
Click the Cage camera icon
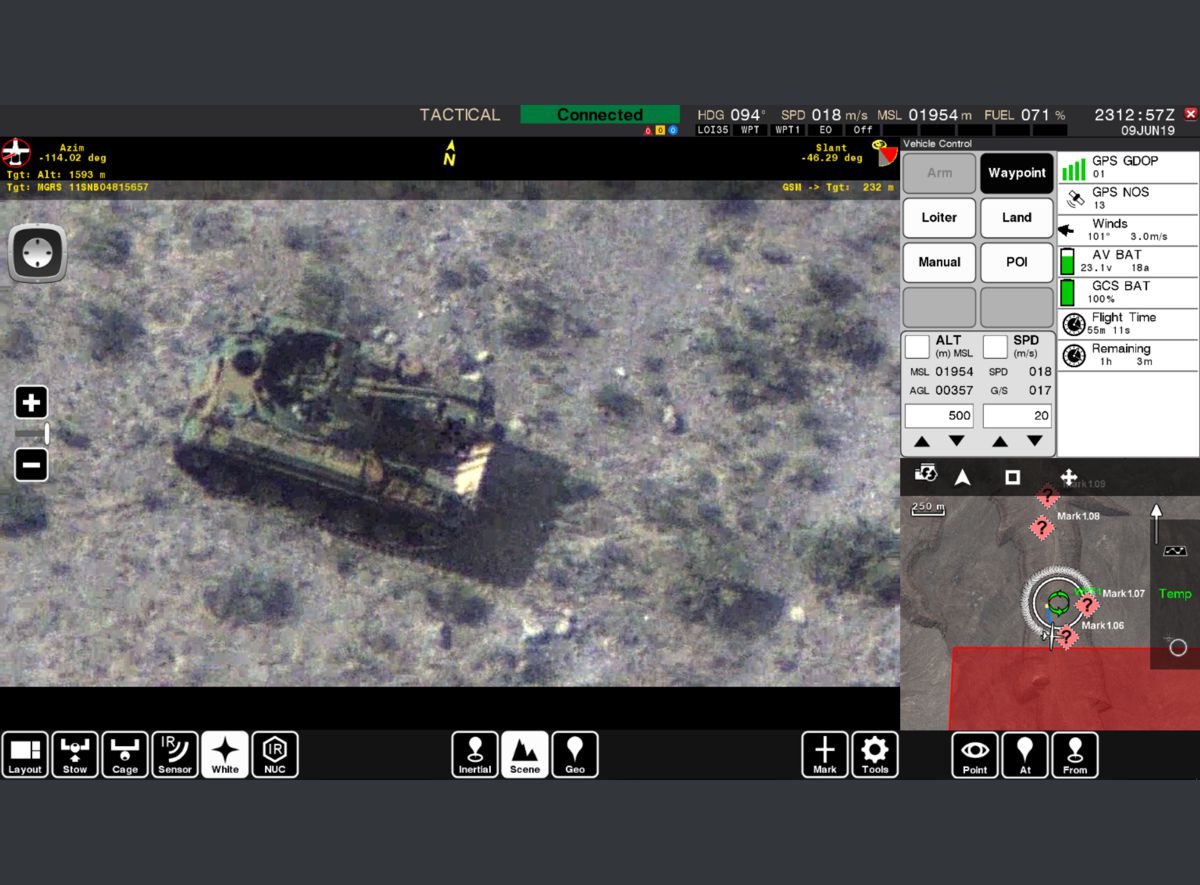coord(125,755)
